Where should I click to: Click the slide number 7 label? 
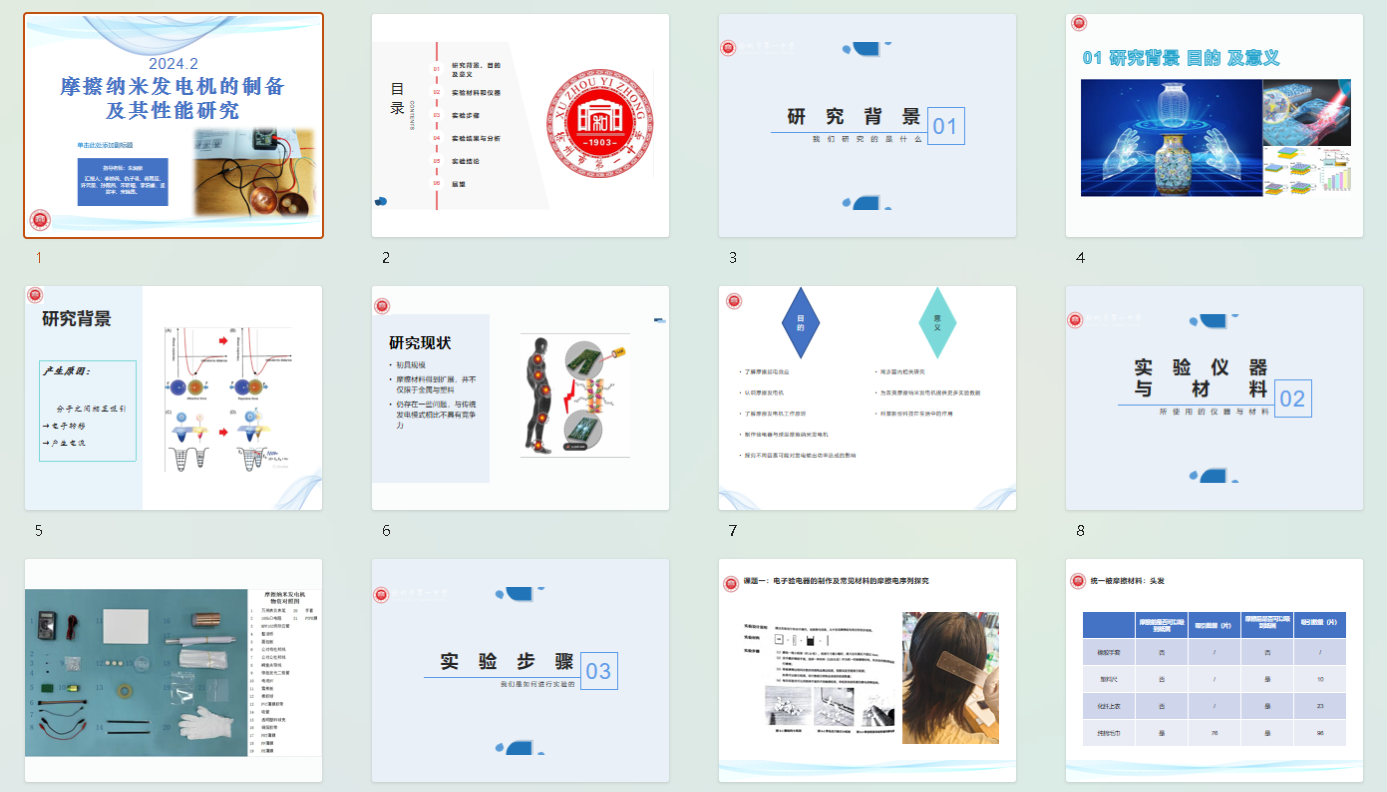733,531
